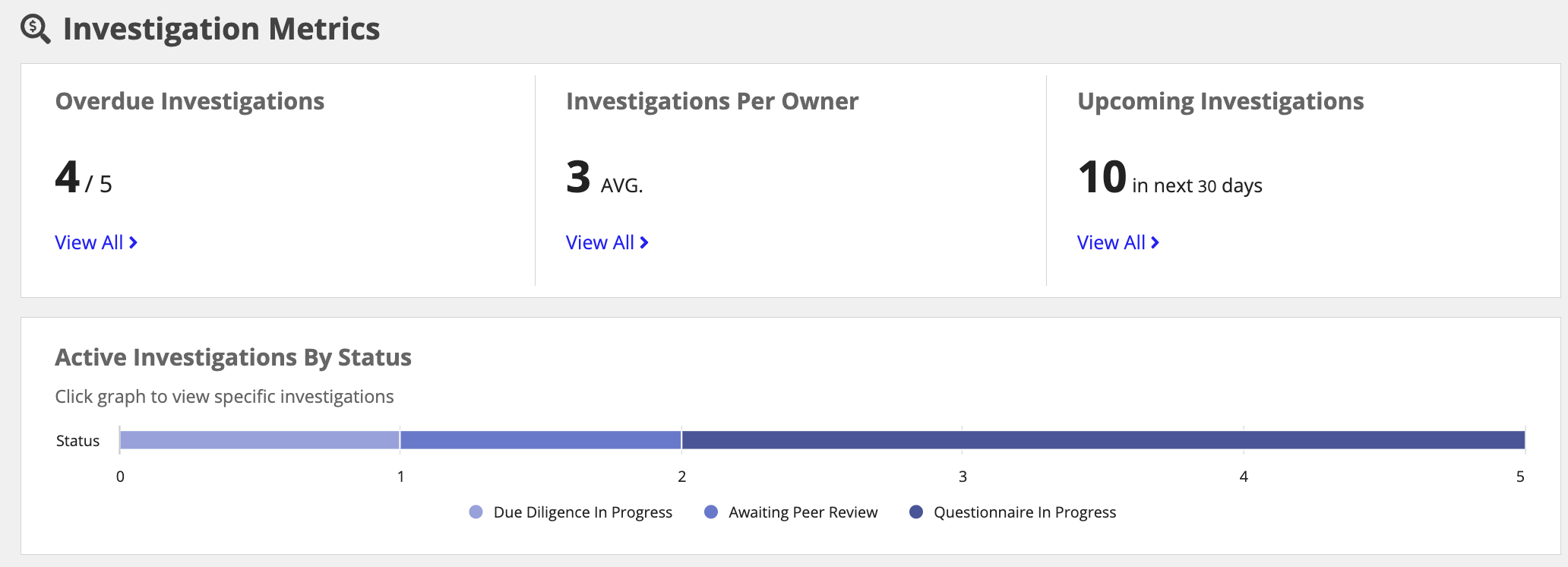Click the '10' upcoming investigations value
The height and width of the screenshot is (567, 1568).
coord(1102,177)
